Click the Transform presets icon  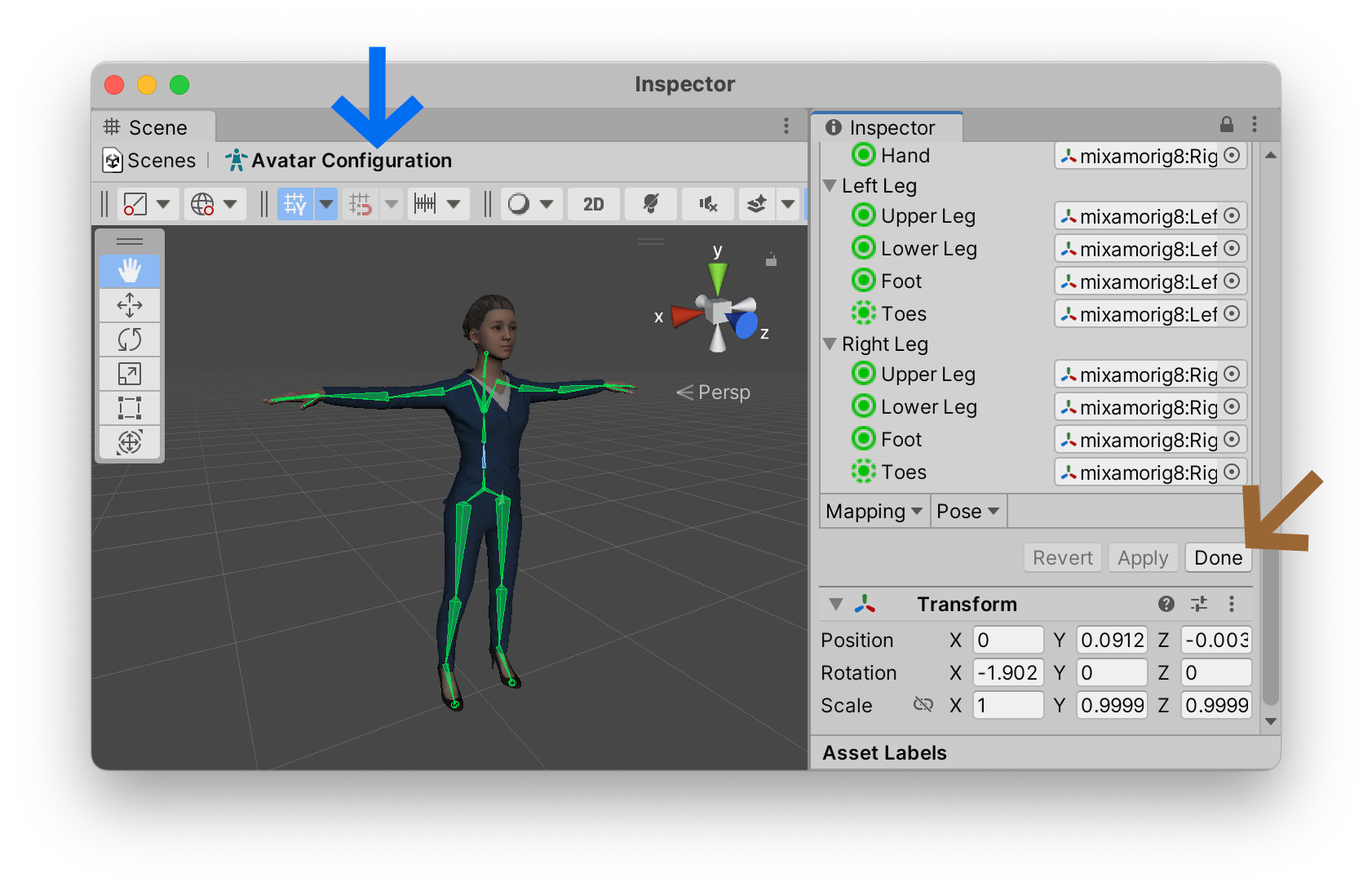point(1198,604)
